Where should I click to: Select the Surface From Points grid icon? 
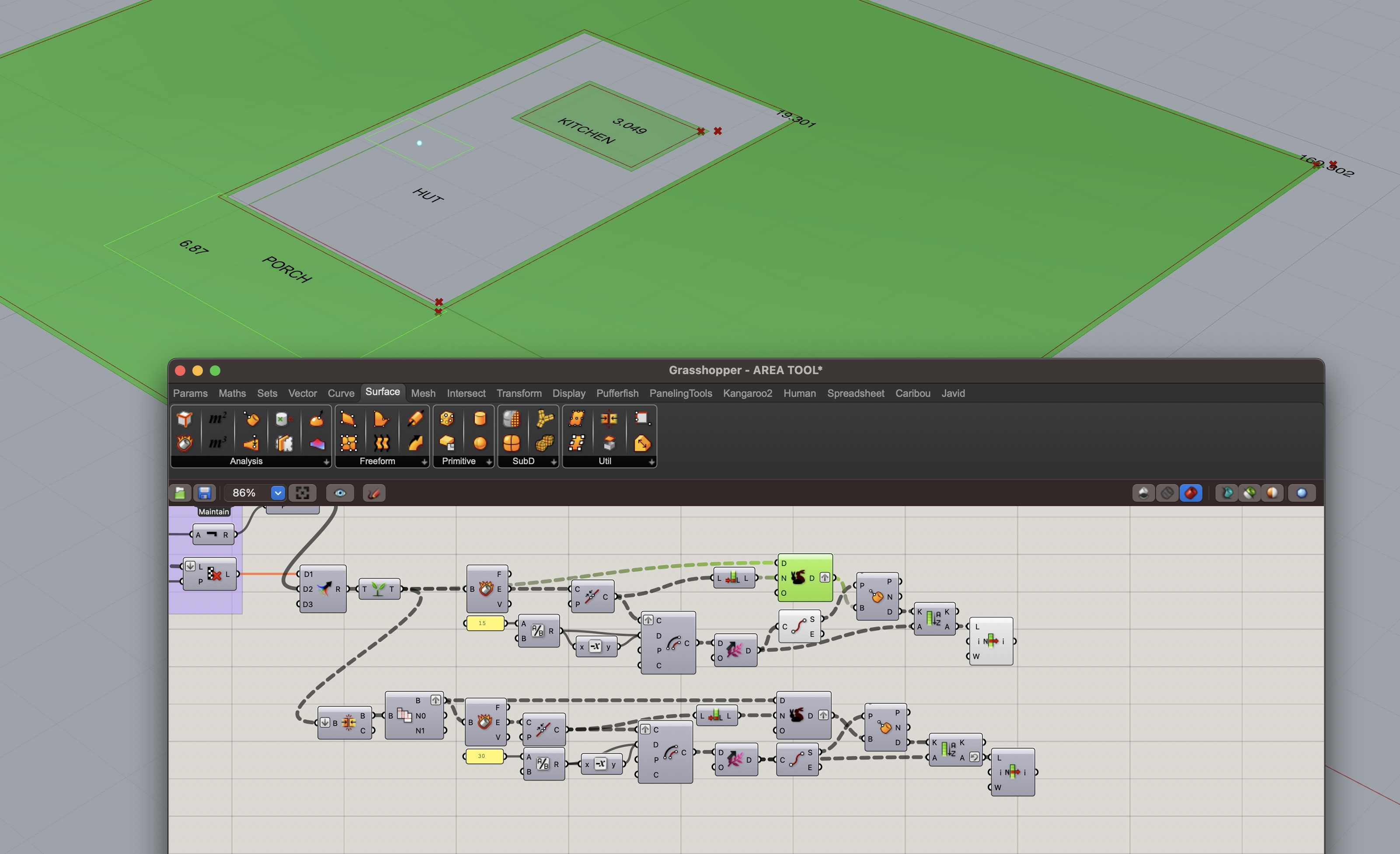(x=348, y=443)
